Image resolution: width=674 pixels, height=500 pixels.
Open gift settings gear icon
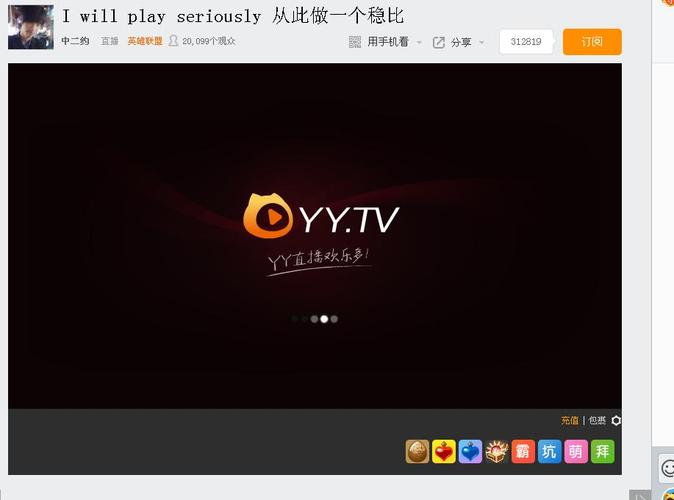616,421
